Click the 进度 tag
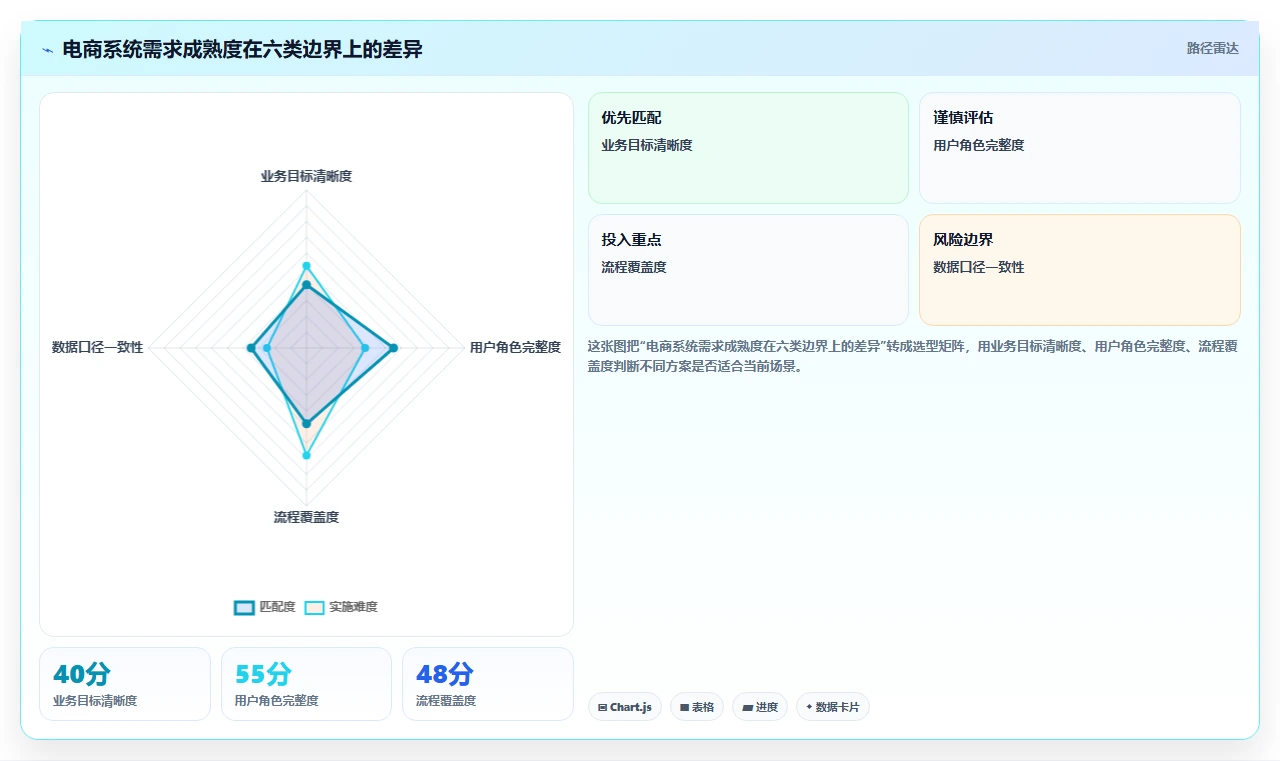Image resolution: width=1280 pixels, height=761 pixels. pyautogui.click(x=760, y=707)
